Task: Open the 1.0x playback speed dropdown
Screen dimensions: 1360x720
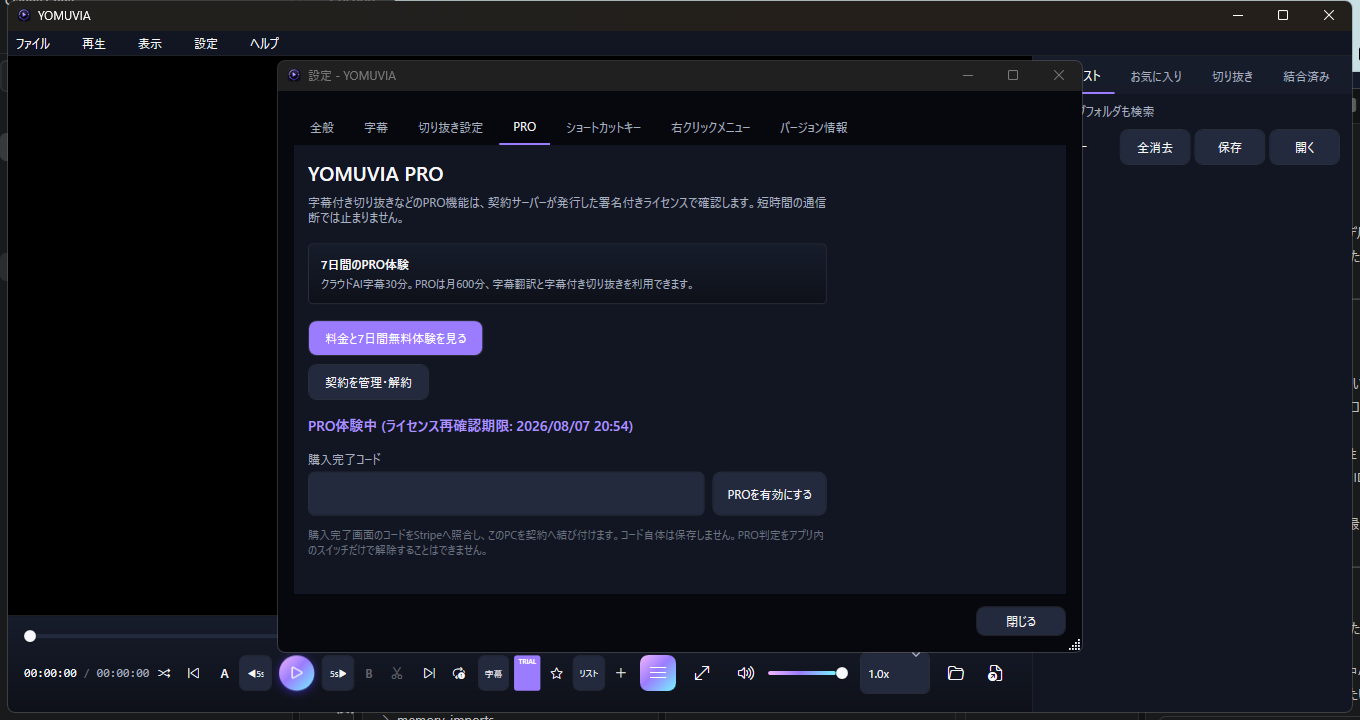Action: [894, 673]
